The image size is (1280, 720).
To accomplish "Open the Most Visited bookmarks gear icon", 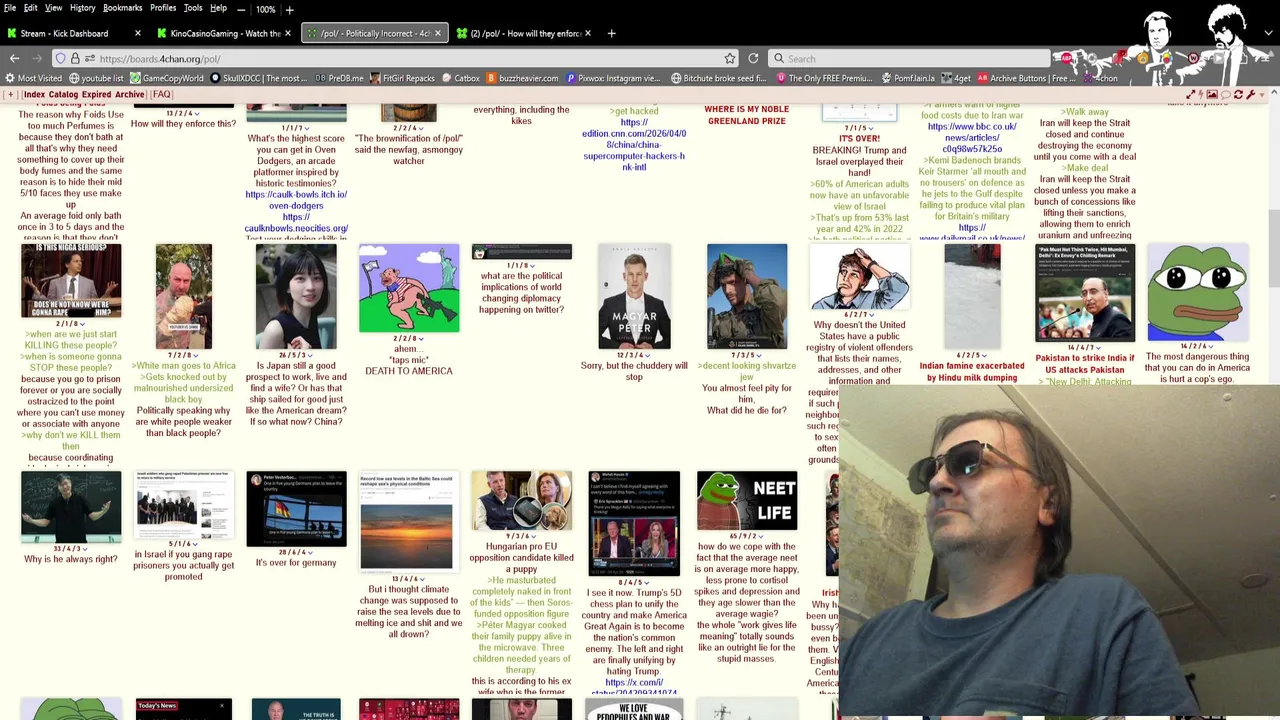I will tap(11, 78).
